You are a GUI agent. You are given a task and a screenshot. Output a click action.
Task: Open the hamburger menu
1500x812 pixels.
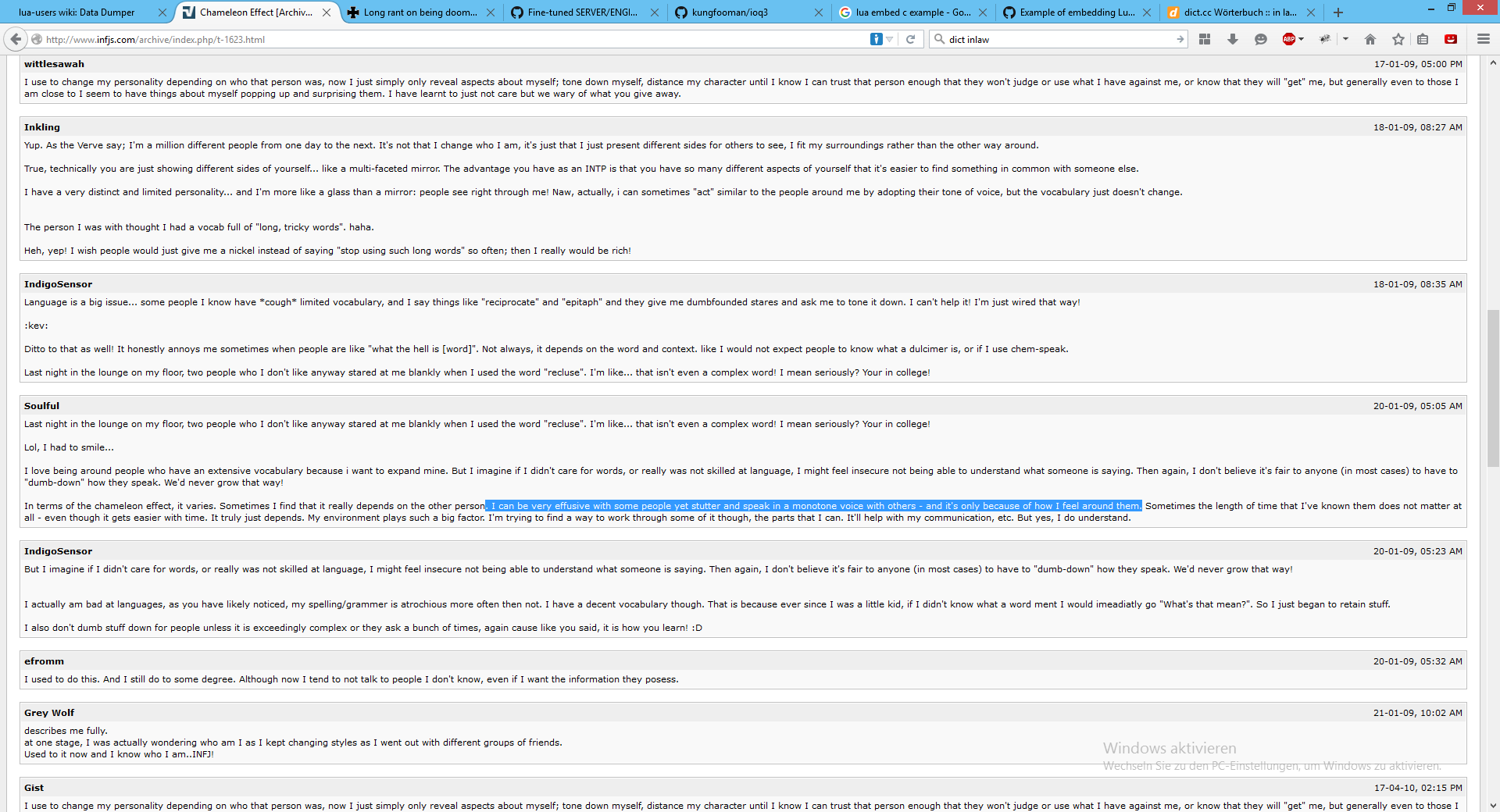[1484, 39]
